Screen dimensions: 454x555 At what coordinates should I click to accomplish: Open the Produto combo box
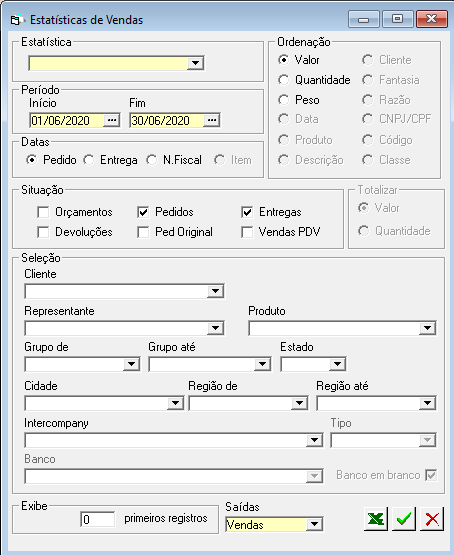(427, 328)
